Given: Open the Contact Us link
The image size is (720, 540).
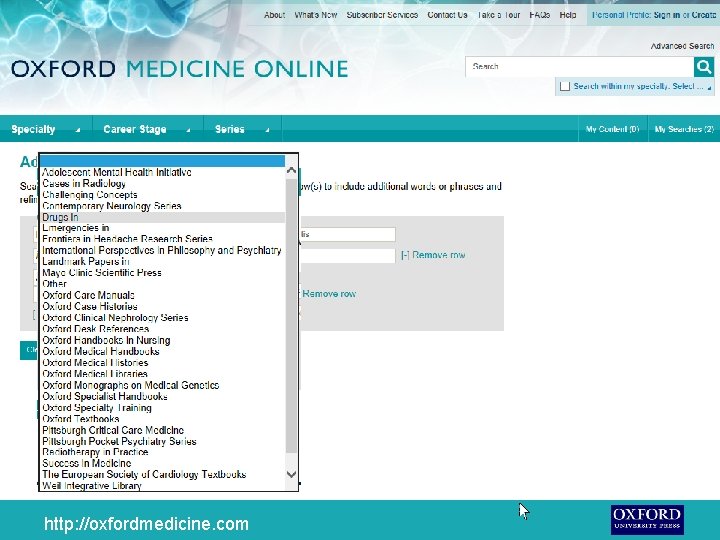Looking at the screenshot, I should click(x=447, y=15).
